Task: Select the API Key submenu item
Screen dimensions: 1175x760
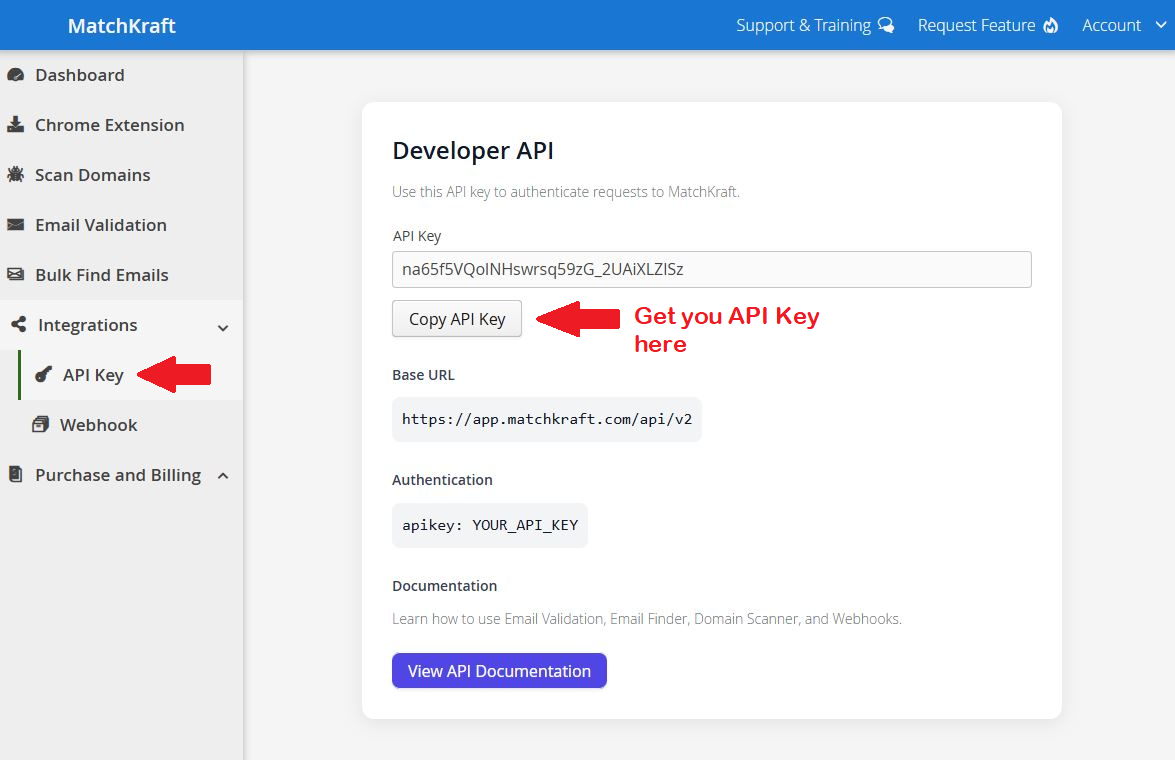Action: coord(93,375)
